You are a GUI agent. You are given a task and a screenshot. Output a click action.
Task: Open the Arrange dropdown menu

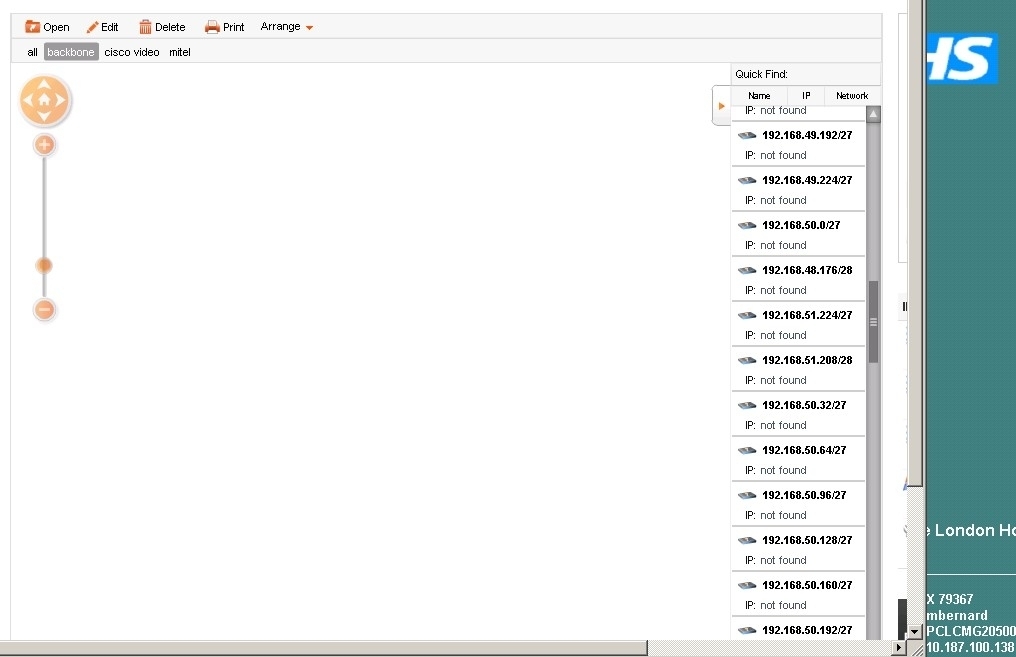click(x=286, y=27)
